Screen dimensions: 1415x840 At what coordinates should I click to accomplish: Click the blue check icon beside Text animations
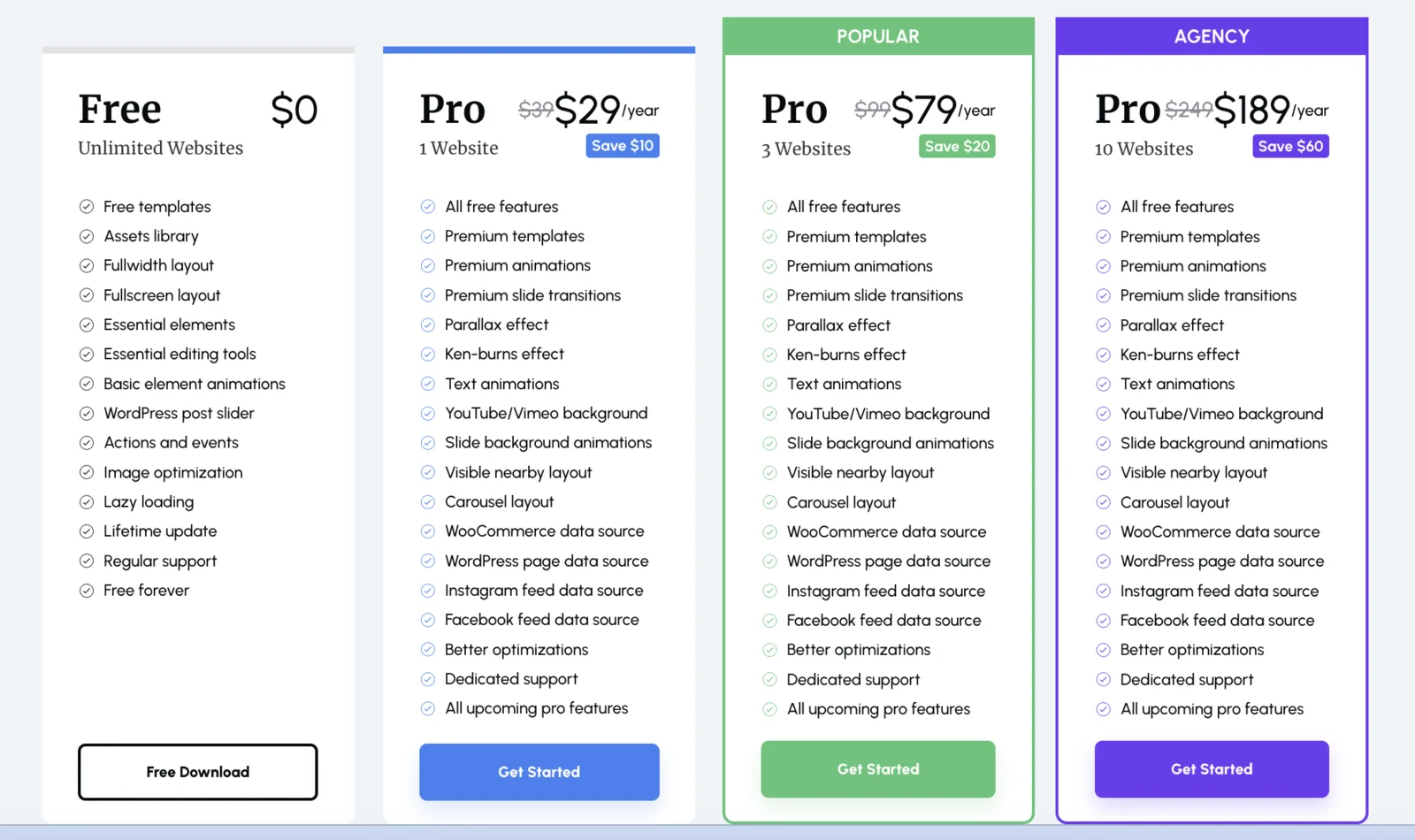pos(428,384)
